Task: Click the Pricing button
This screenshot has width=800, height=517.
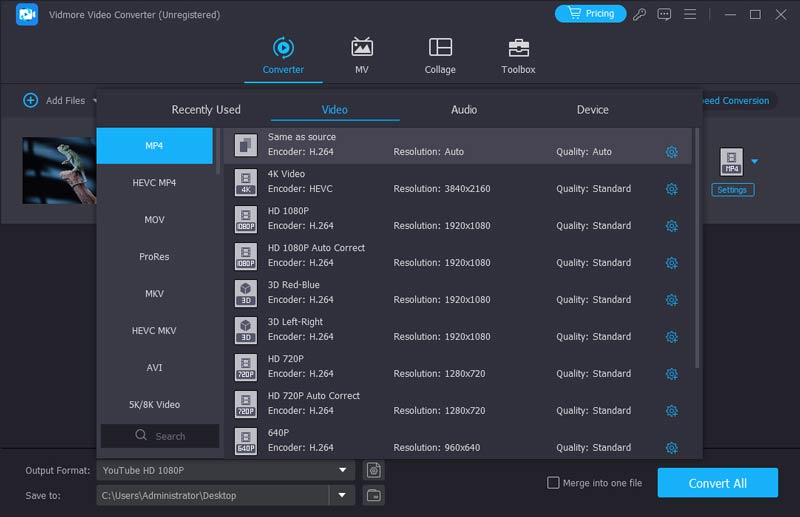Action: coord(590,14)
